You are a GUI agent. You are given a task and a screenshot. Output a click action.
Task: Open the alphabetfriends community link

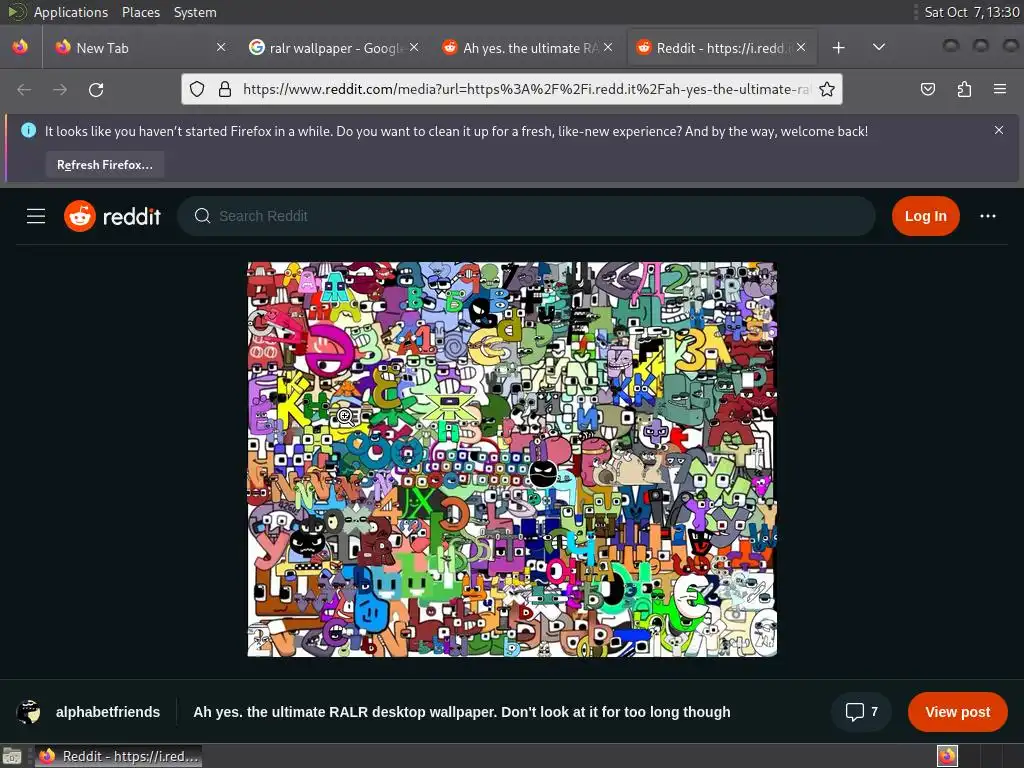tap(108, 712)
